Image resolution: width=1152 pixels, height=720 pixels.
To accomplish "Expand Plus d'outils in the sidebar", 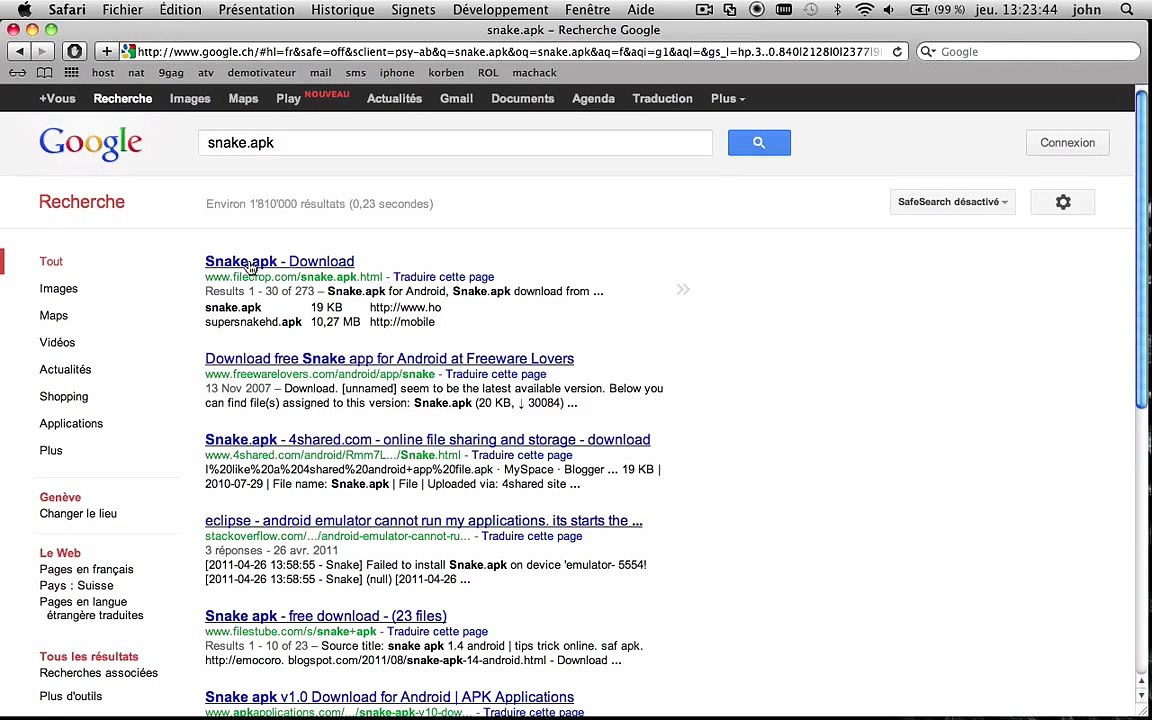I will 71,696.
